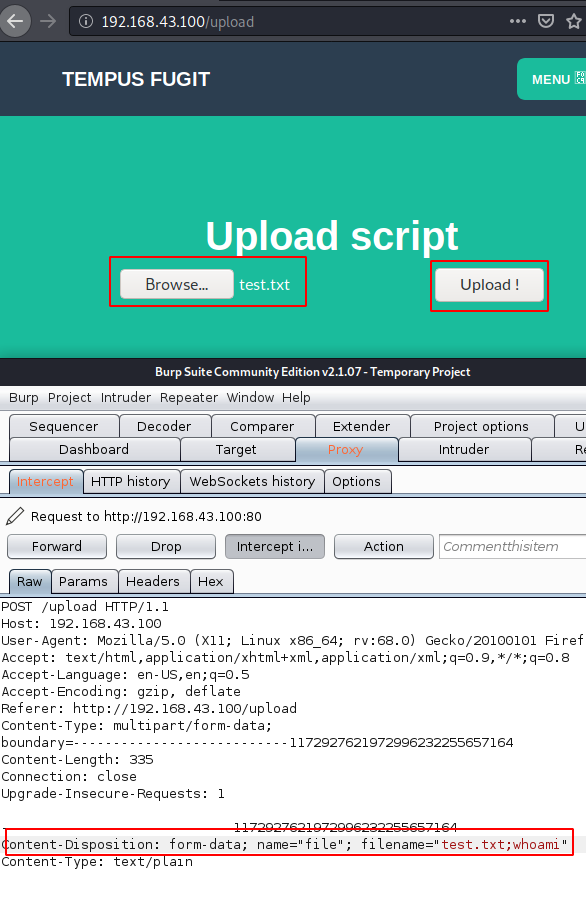This screenshot has width=586, height=897.
Task: Select the Proxy tab
Action: pos(346,450)
